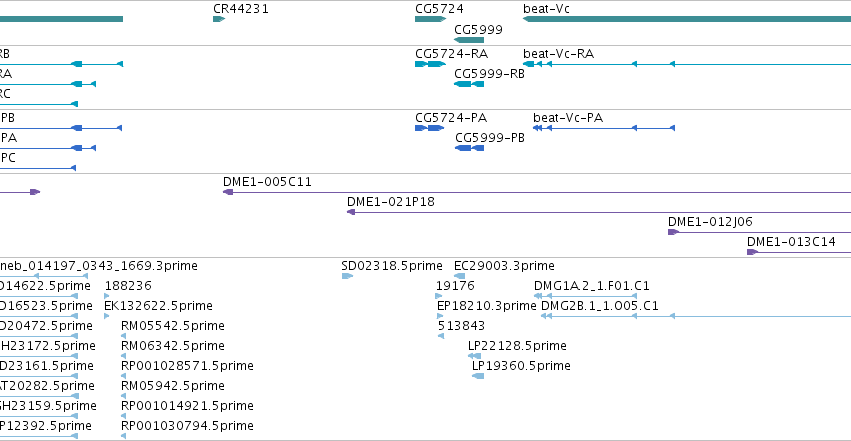Select the DME1-005C11 clone arrowhead

[228, 192]
